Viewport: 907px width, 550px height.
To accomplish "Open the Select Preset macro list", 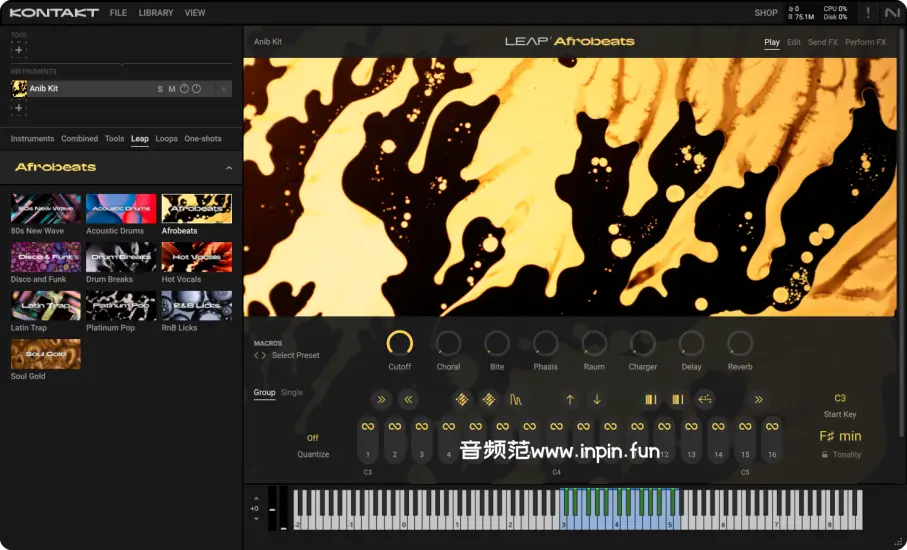I will coord(295,355).
